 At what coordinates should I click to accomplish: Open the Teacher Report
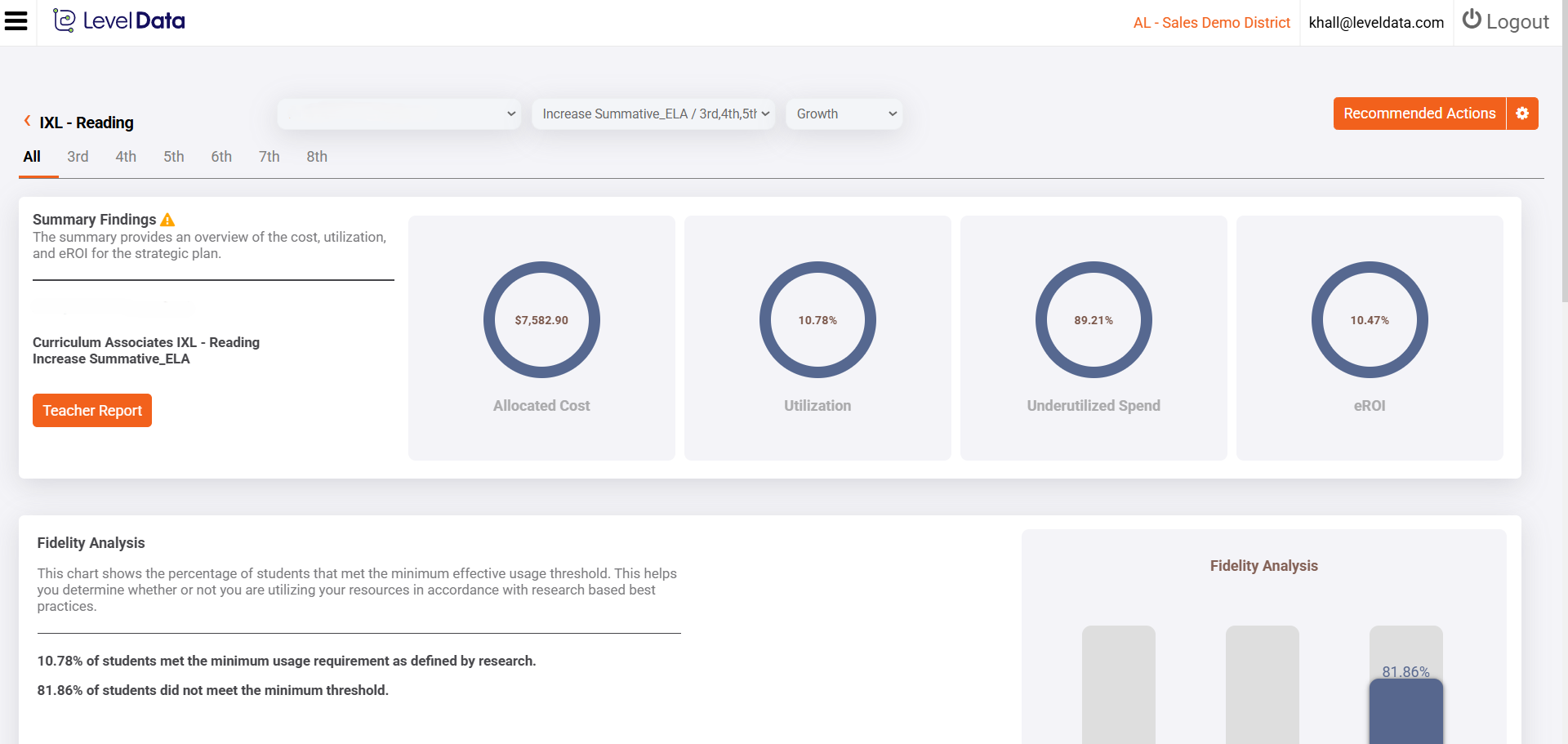point(92,410)
